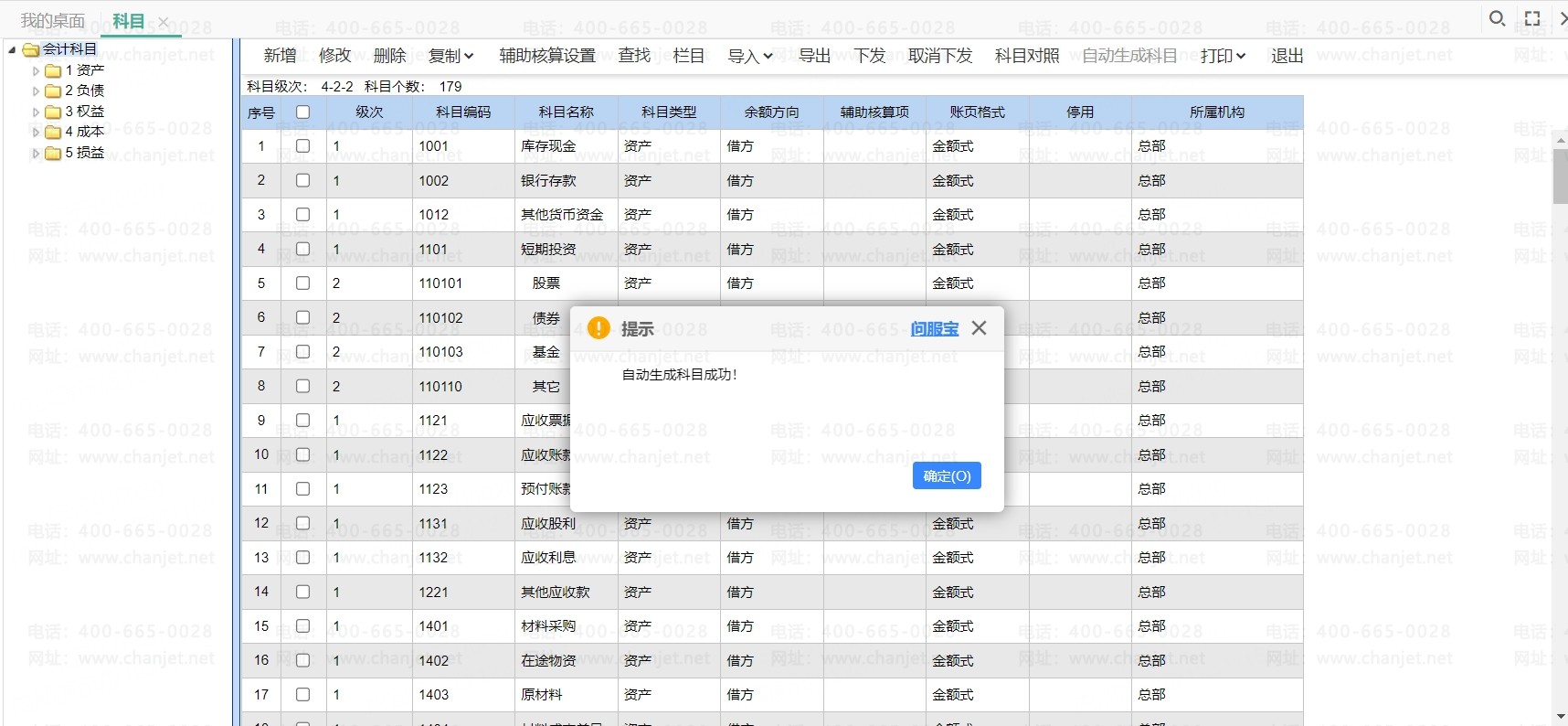Open the 打印 dropdown menu
1568x726 pixels.
pyautogui.click(x=1223, y=56)
